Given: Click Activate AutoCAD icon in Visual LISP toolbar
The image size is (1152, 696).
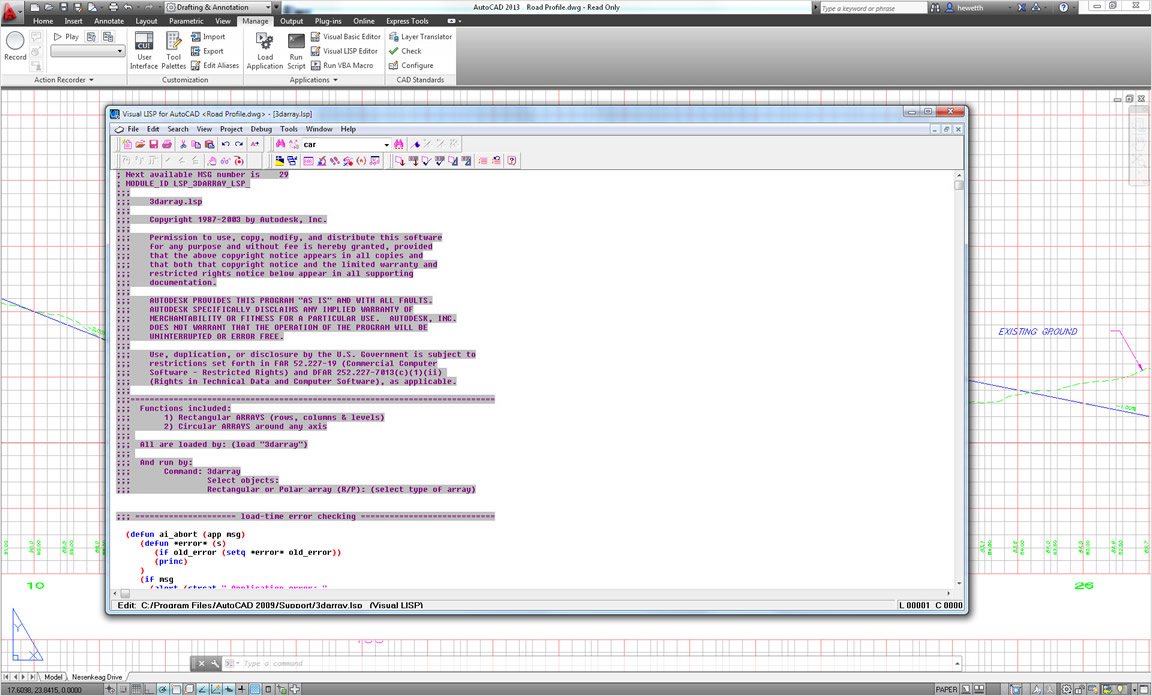Looking at the screenshot, I should 279,160.
